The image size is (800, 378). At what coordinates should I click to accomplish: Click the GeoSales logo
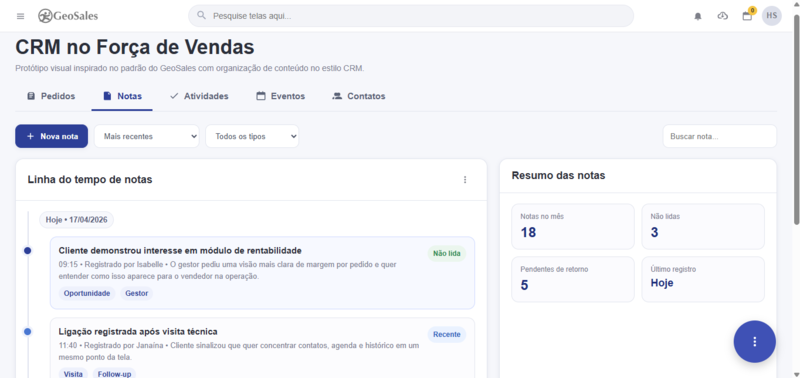point(68,16)
